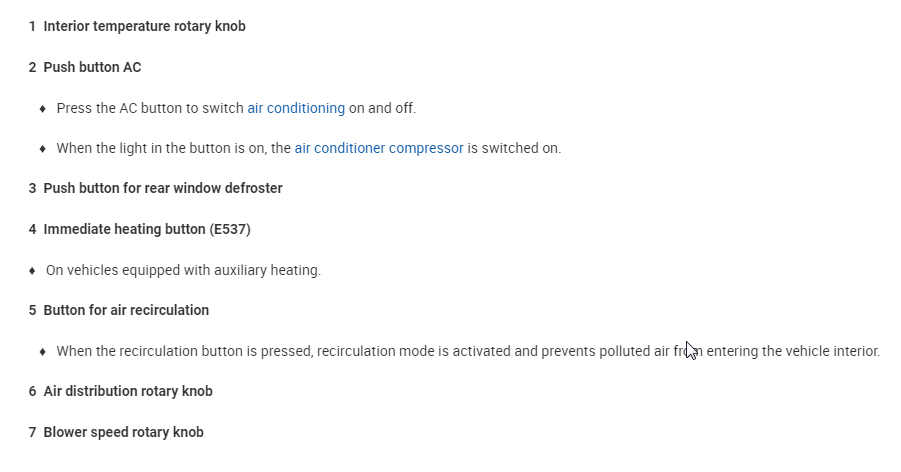Click the "Push button AC" heading
The image size is (901, 472).
[92, 67]
